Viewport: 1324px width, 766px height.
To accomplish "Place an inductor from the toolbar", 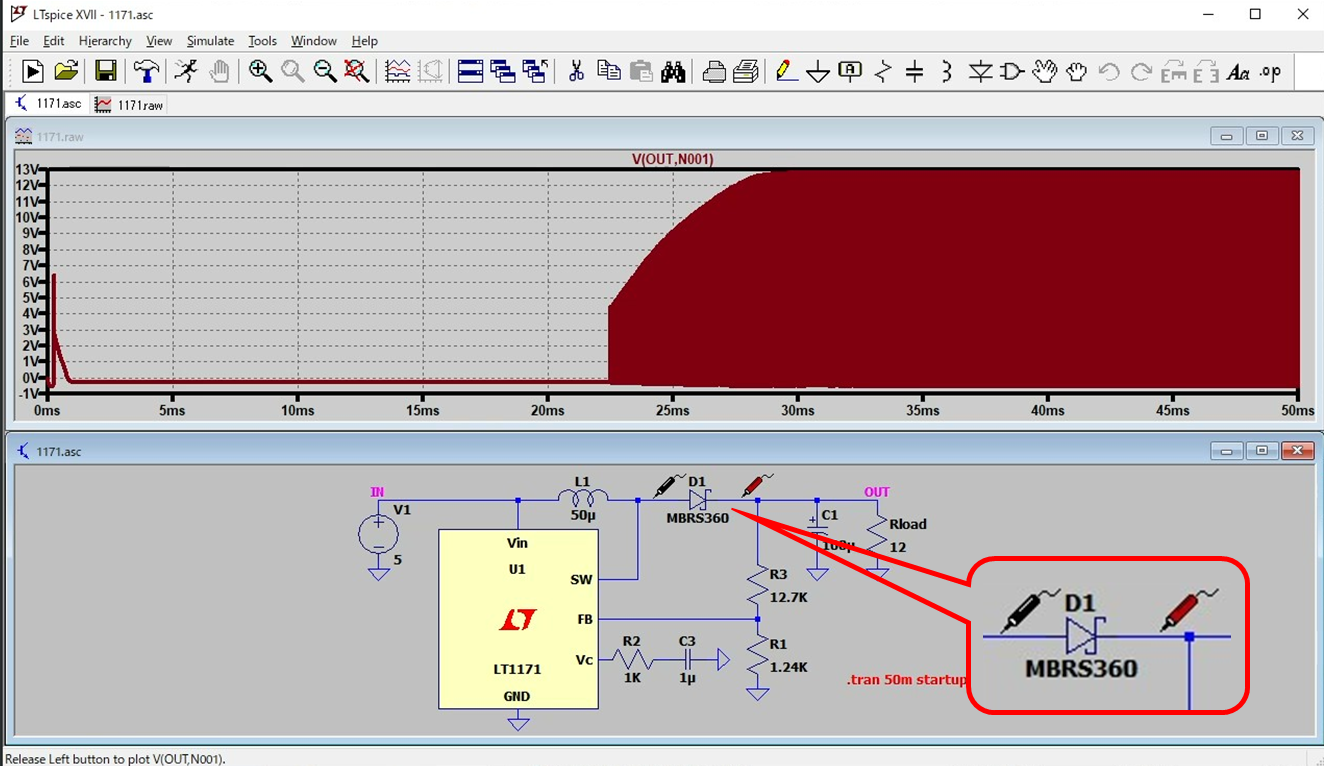I will (947, 71).
